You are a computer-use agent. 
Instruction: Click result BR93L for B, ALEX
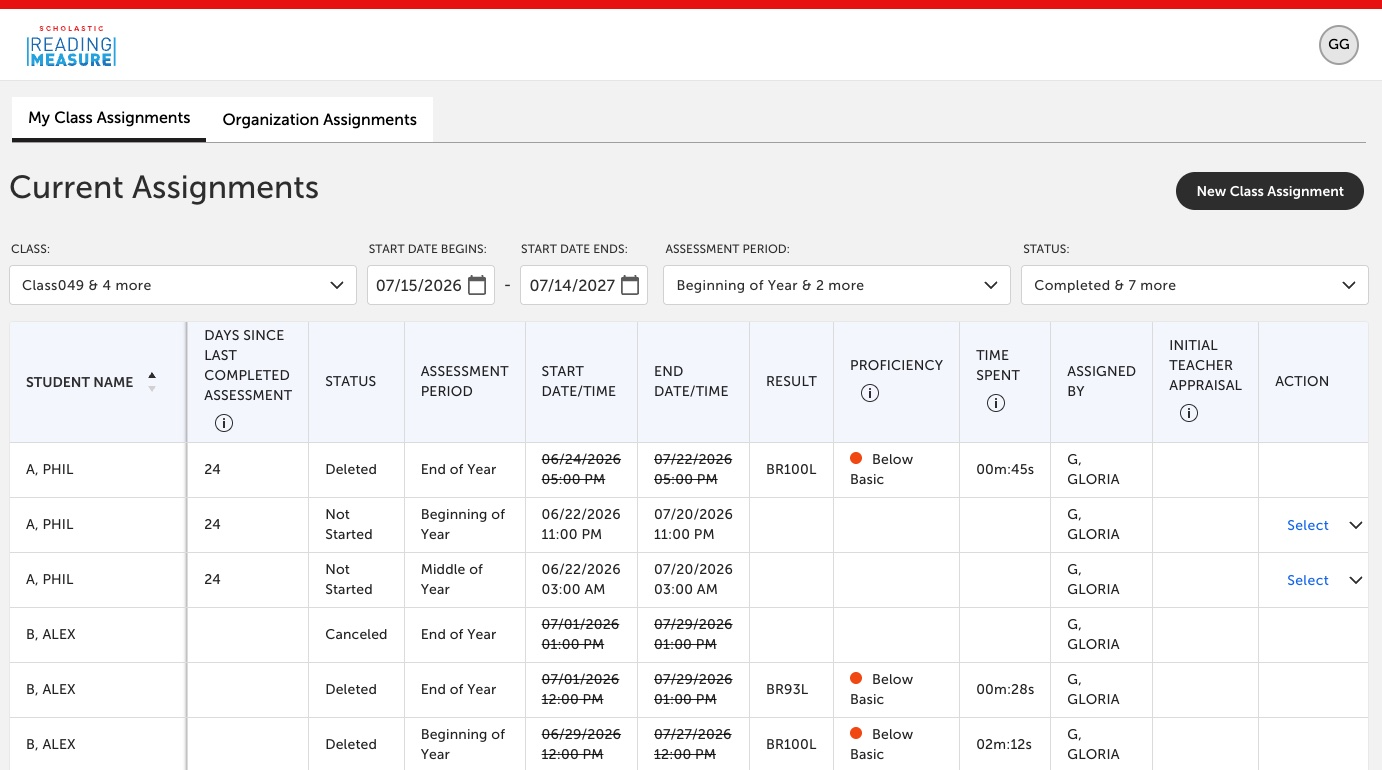coord(787,689)
